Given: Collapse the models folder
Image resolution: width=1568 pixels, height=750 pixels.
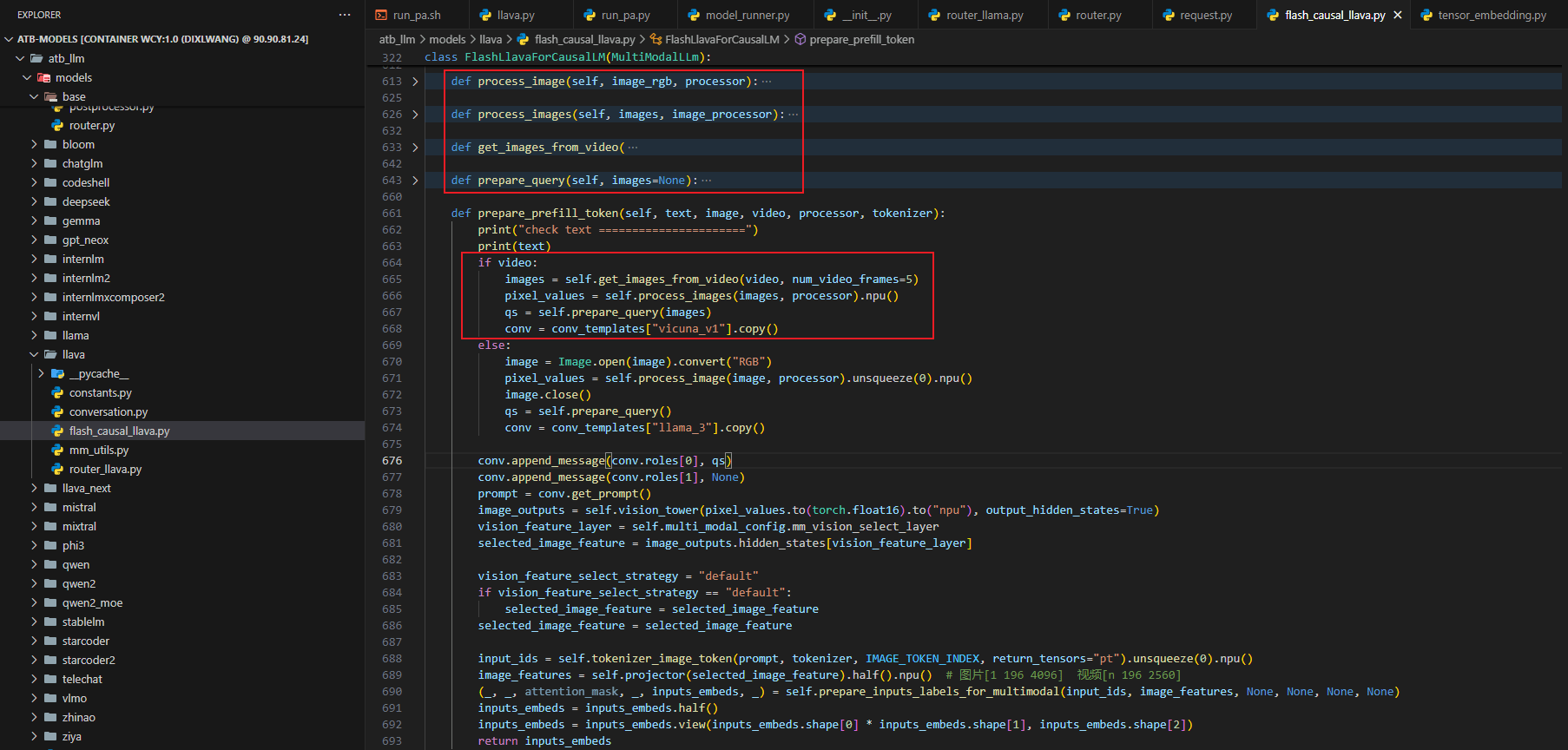Looking at the screenshot, I should pos(27,77).
